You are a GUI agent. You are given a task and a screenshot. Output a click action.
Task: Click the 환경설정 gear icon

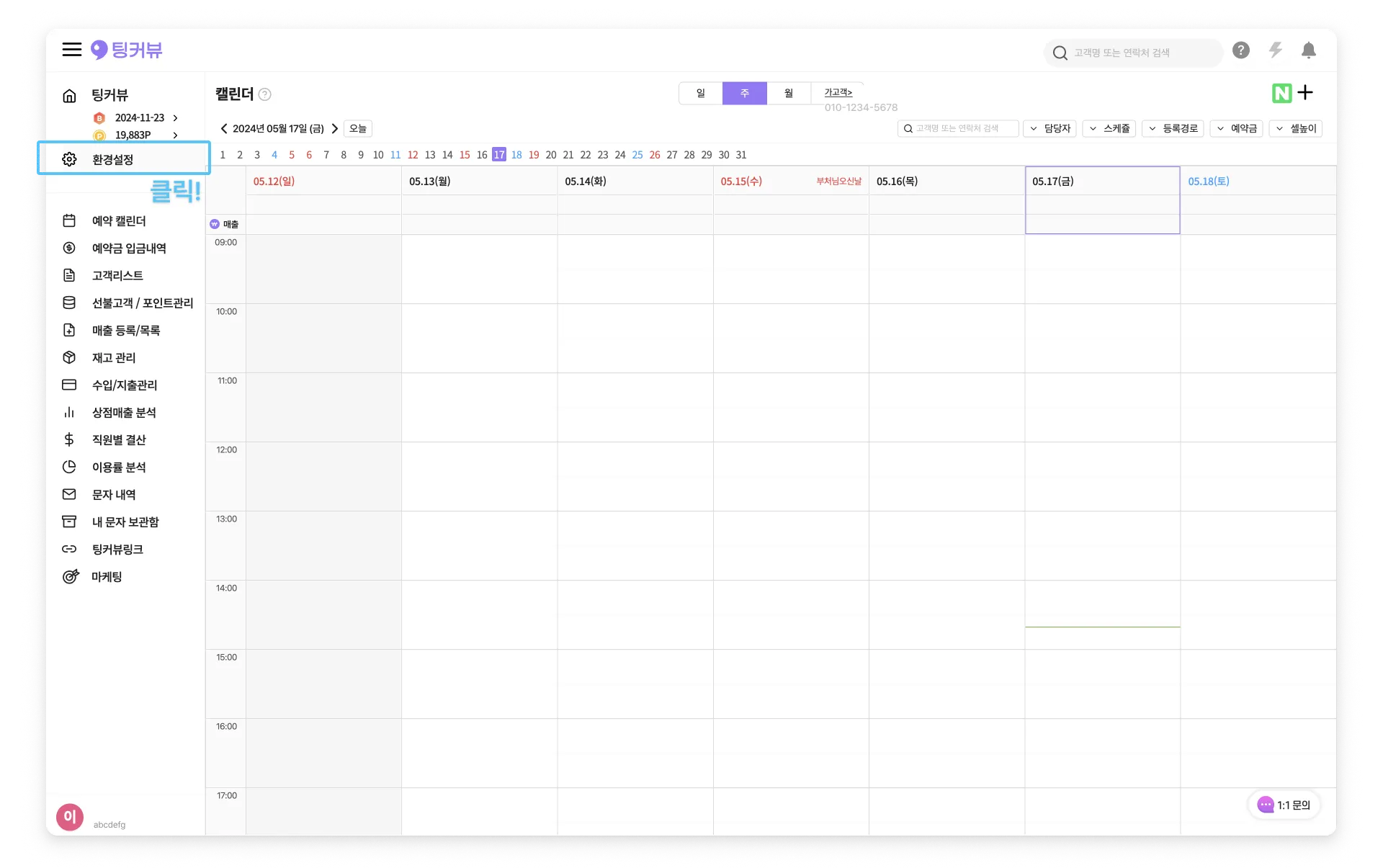pyautogui.click(x=69, y=159)
